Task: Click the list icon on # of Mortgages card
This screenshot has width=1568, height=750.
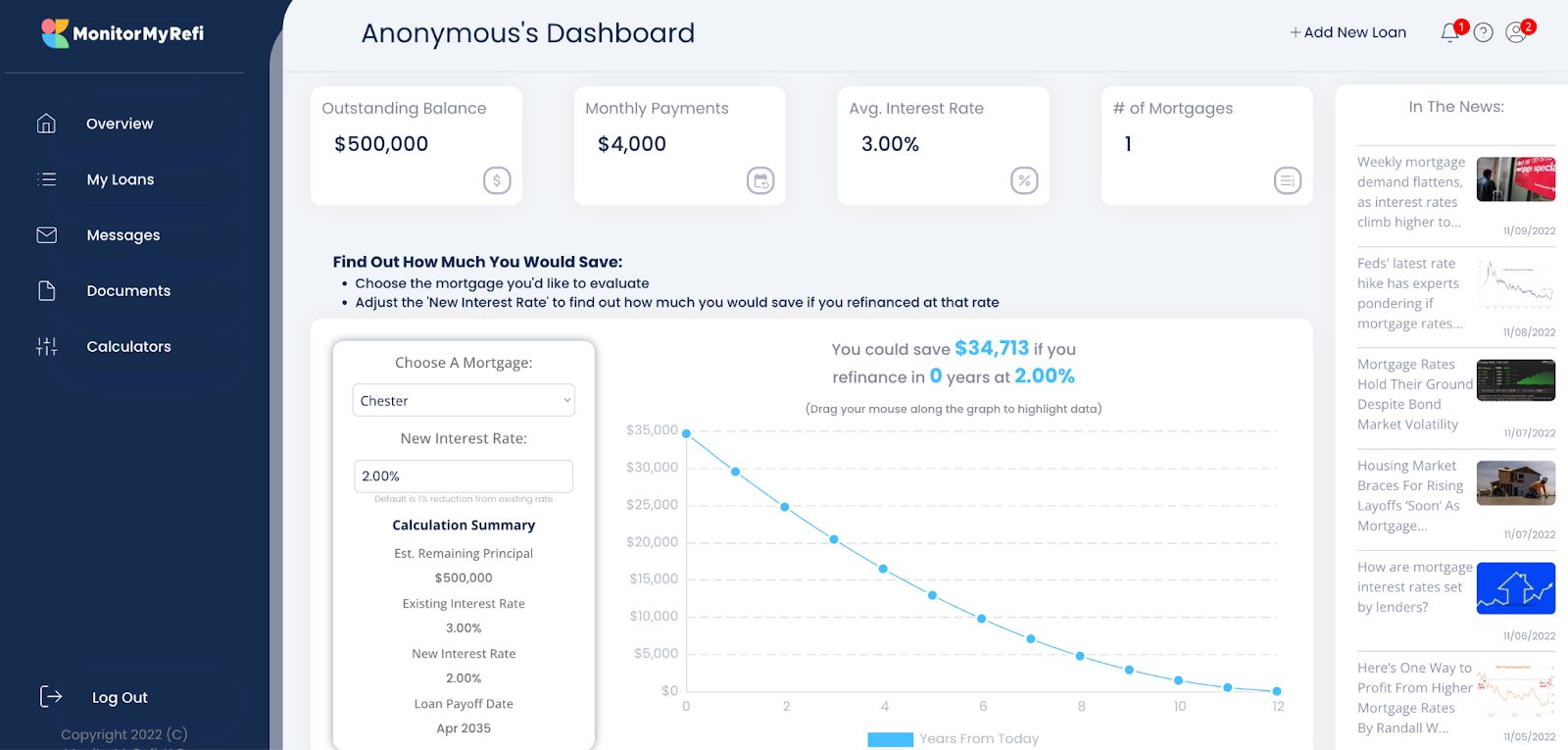Action: pos(1287,180)
